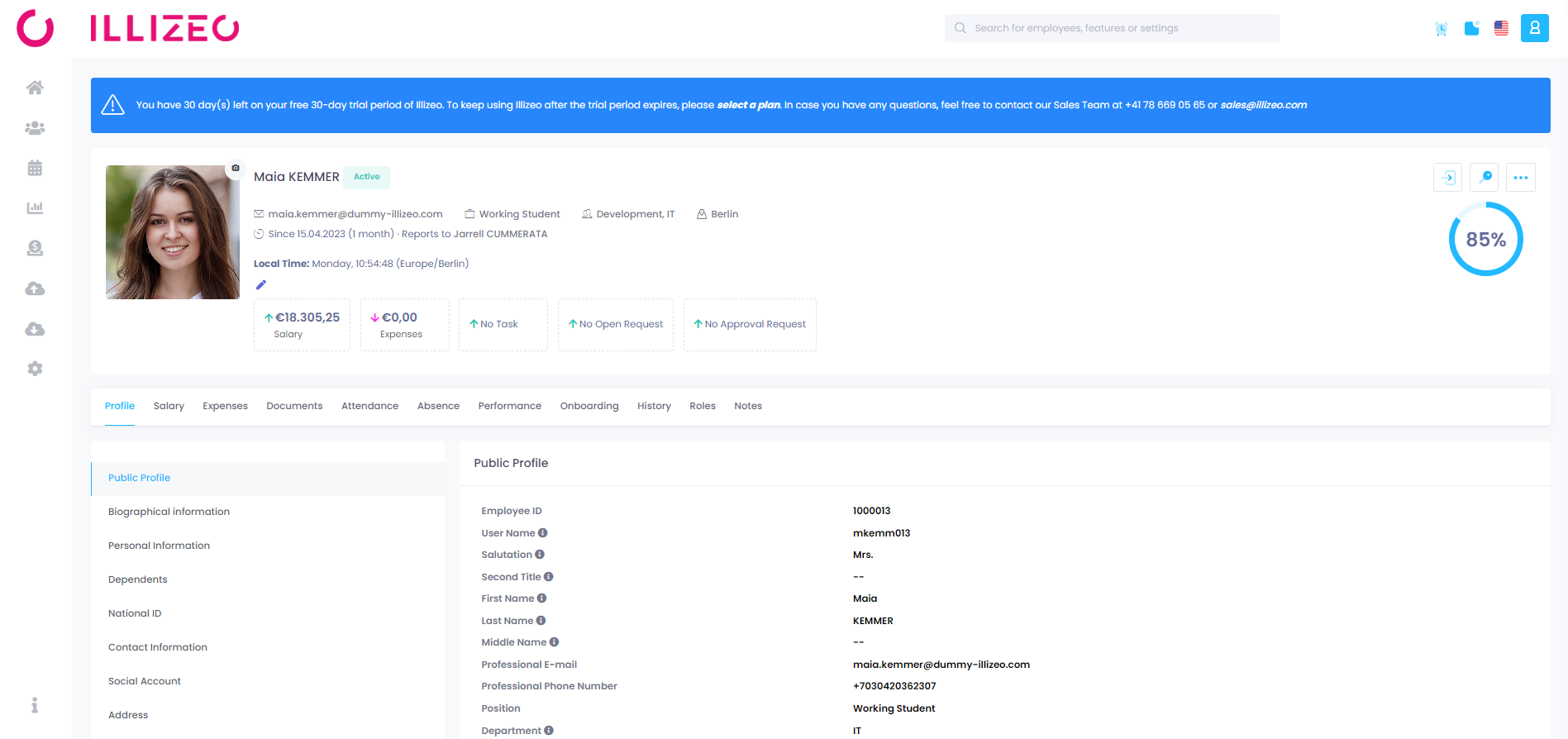
Task: Switch to the Documents tab
Action: pyautogui.click(x=294, y=406)
